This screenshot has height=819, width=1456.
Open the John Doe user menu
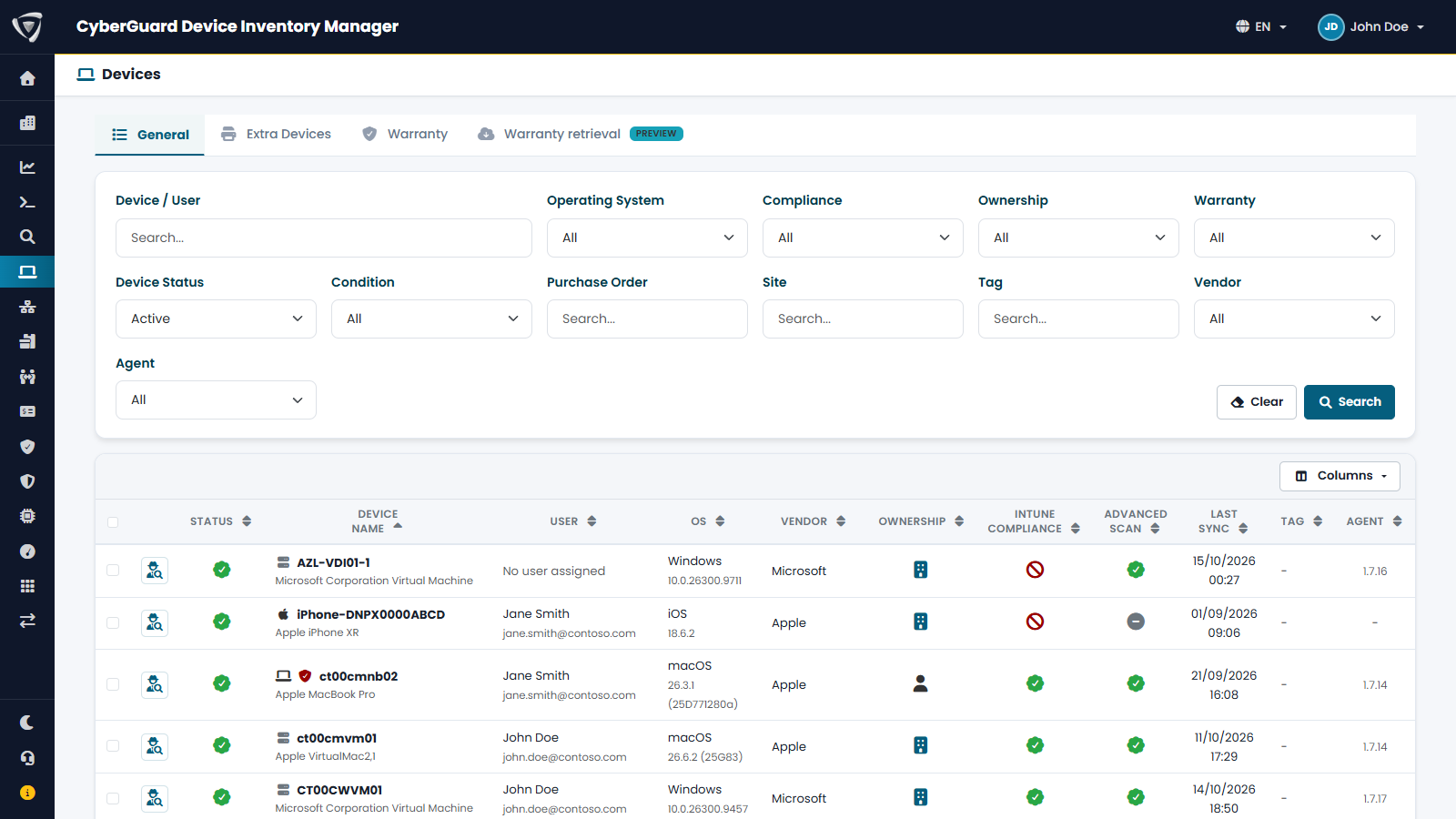click(1371, 26)
